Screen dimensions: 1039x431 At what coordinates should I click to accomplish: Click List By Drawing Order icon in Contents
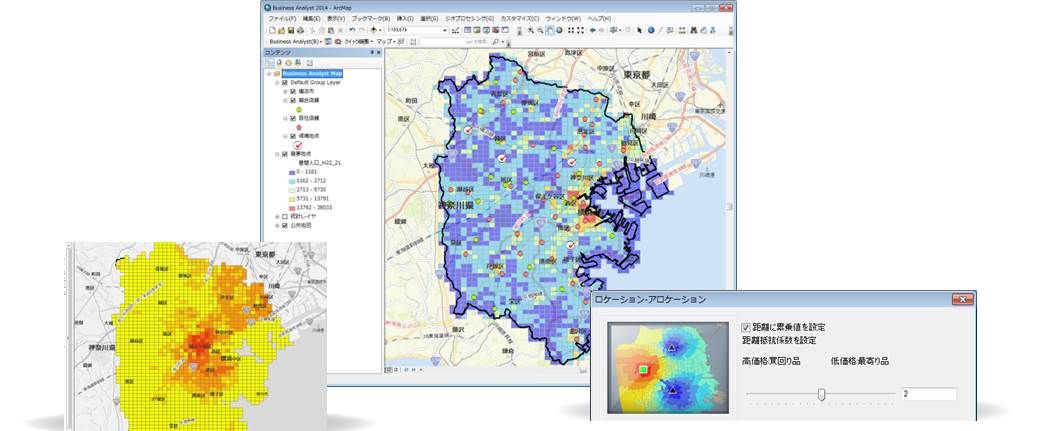point(270,62)
